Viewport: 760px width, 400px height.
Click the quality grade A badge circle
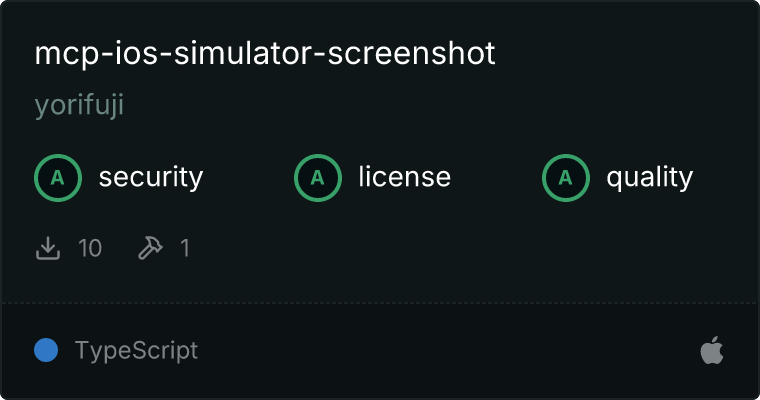point(566,178)
